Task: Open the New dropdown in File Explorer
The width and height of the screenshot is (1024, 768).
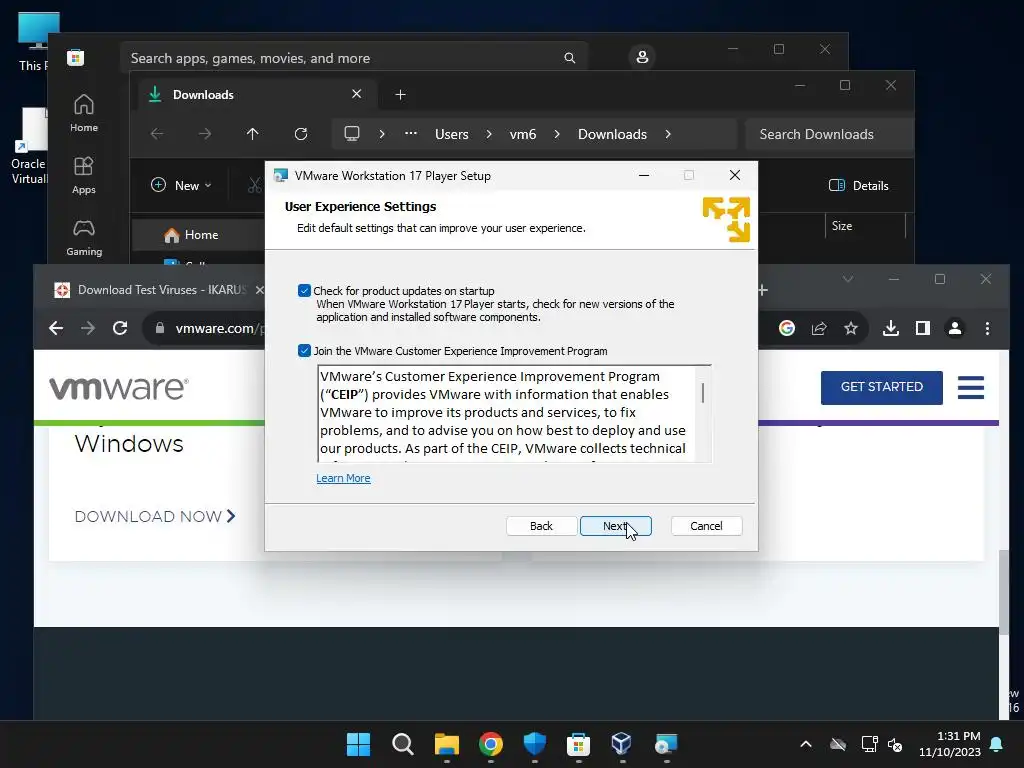Action: 181,185
